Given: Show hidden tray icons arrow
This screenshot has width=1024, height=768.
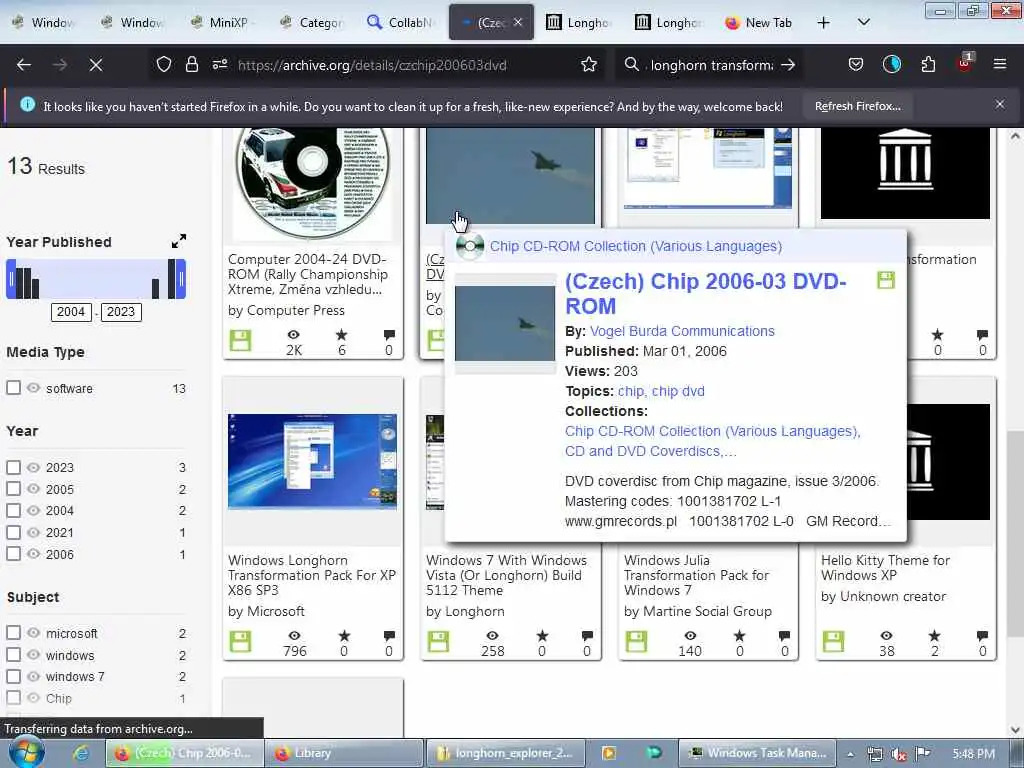Looking at the screenshot, I should 850,754.
